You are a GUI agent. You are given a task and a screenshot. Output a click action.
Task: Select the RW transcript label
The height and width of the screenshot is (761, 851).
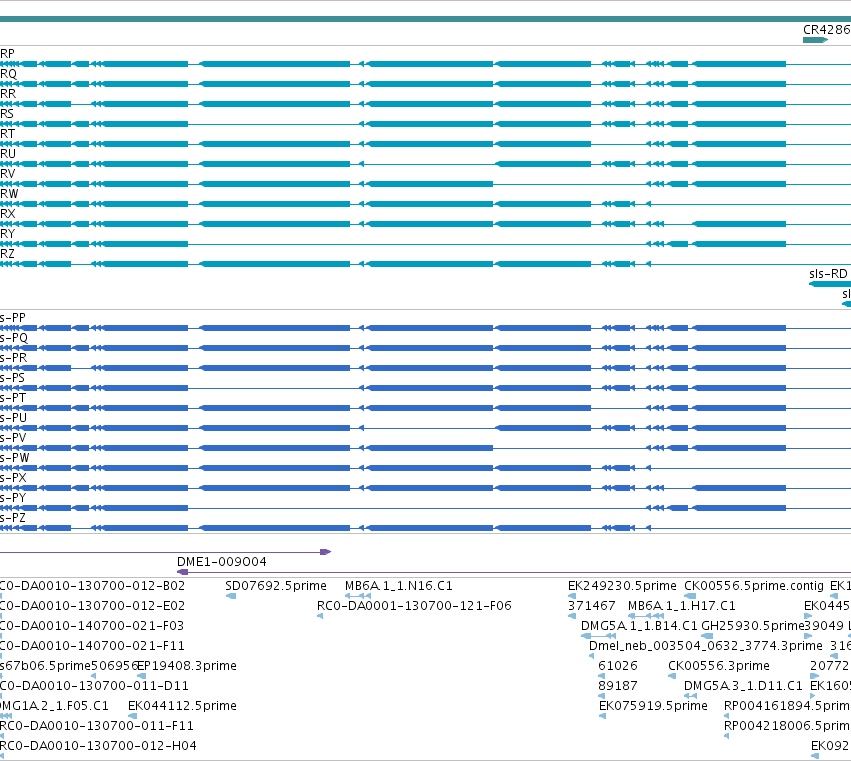(x=9, y=194)
